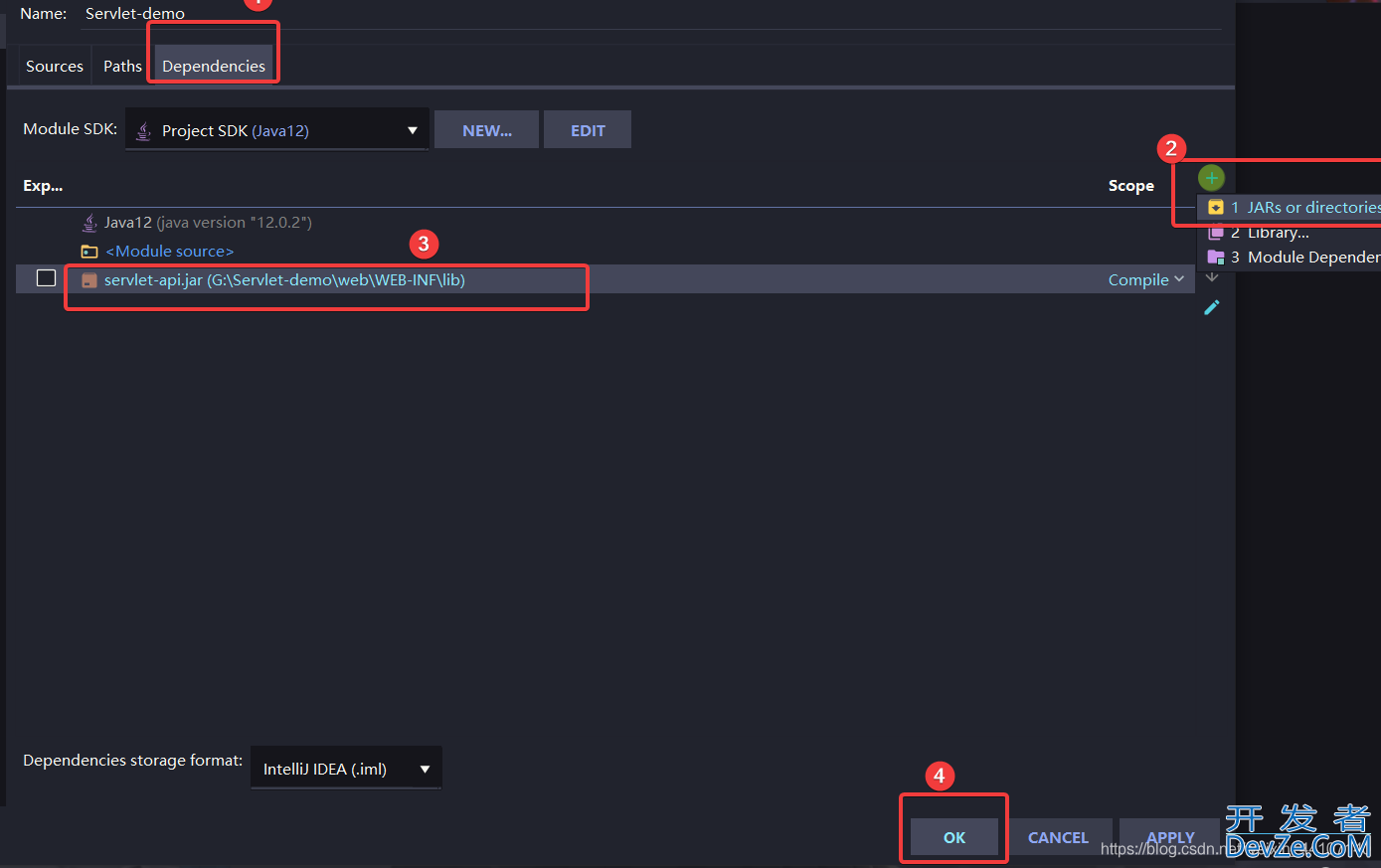
Task: Choose Module Dependency menu entry
Action: [x=1290, y=257]
